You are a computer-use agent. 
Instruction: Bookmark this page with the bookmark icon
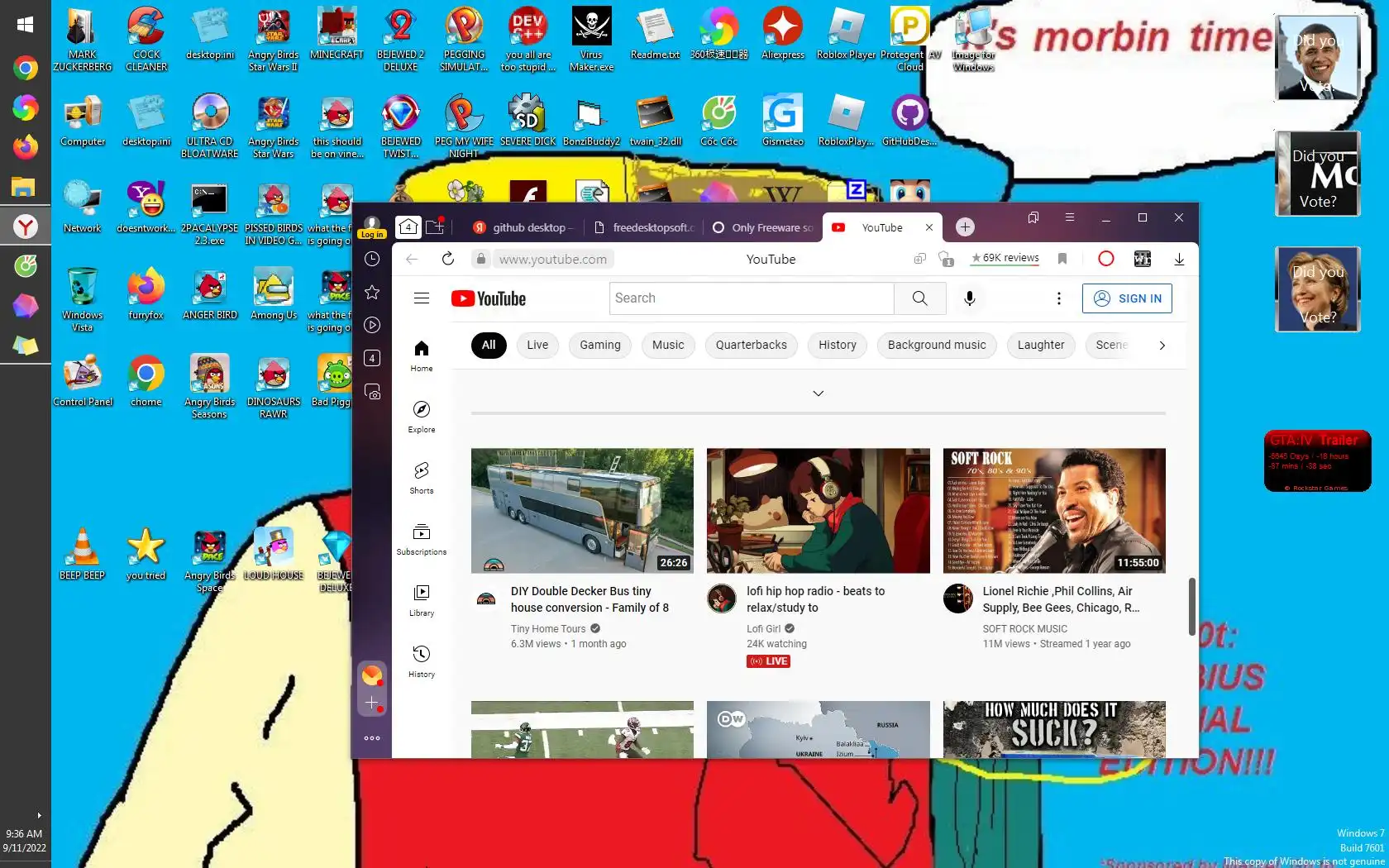tap(1062, 259)
